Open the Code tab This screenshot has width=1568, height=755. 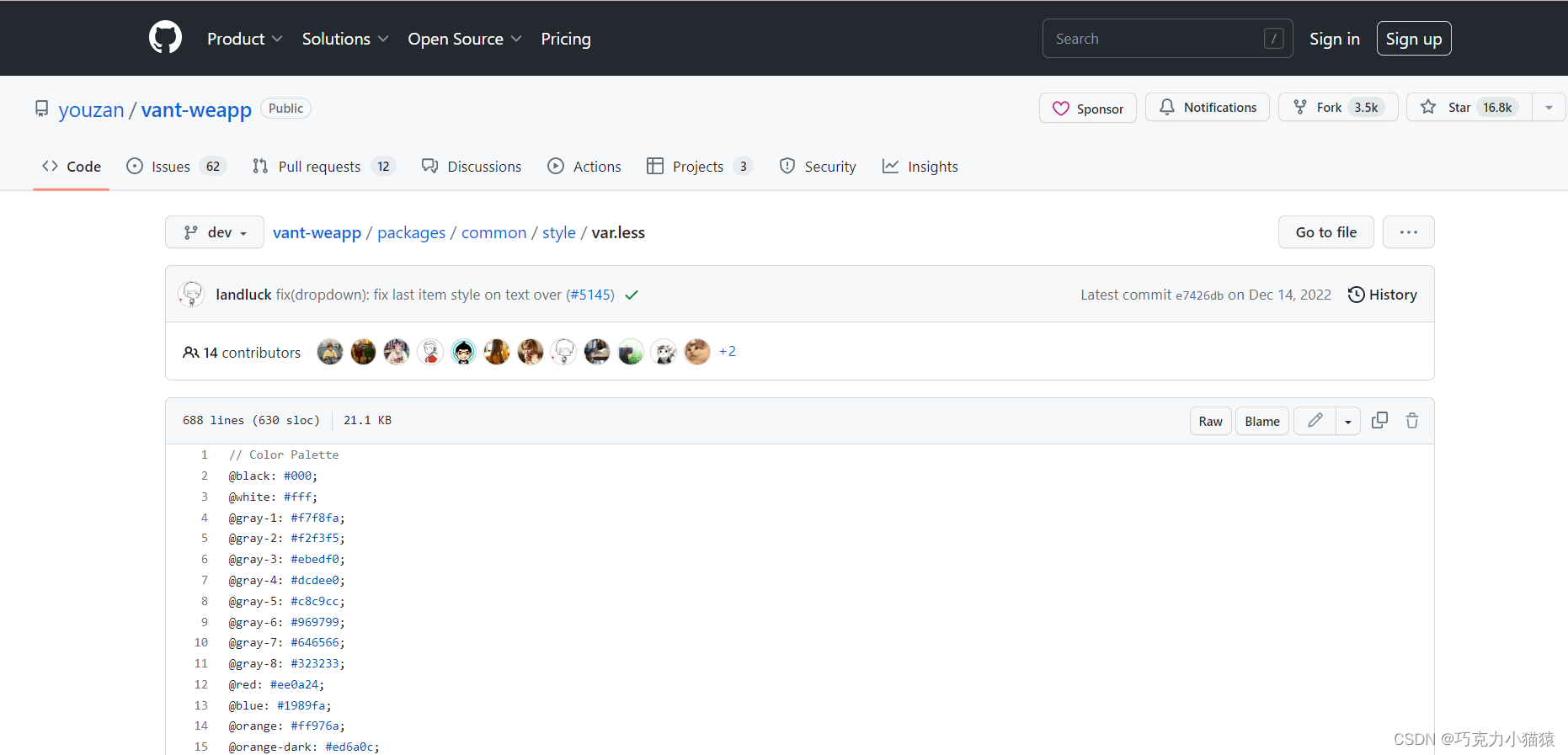pyautogui.click(x=72, y=167)
